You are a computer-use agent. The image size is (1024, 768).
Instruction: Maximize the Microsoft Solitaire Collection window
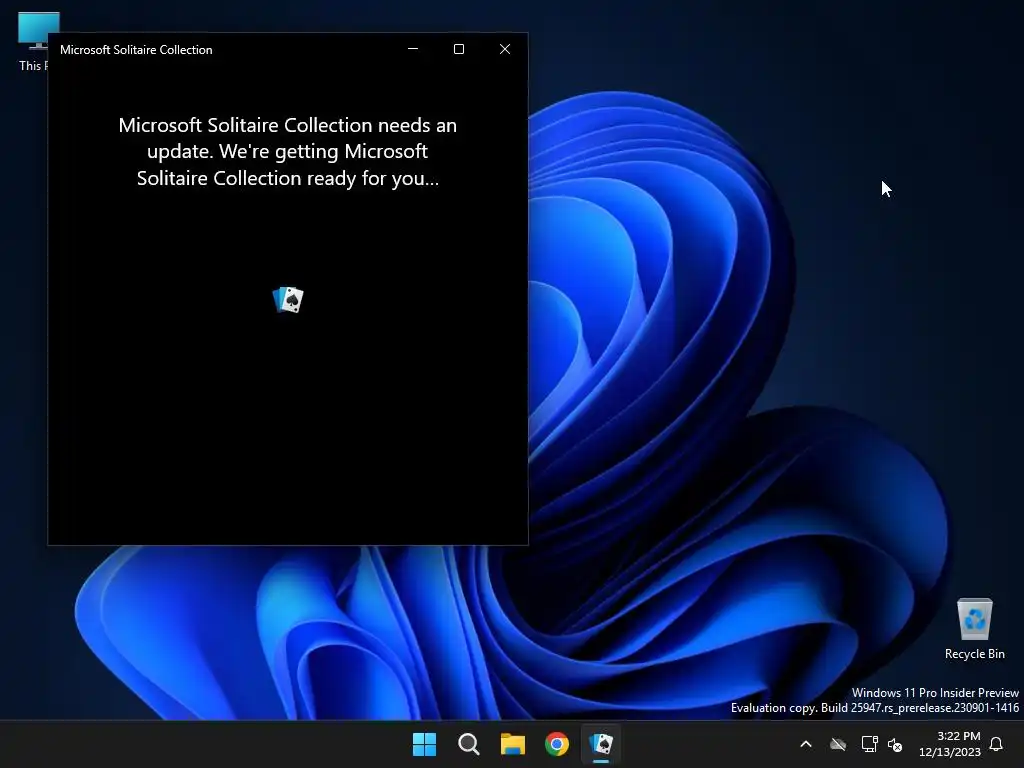tap(459, 49)
